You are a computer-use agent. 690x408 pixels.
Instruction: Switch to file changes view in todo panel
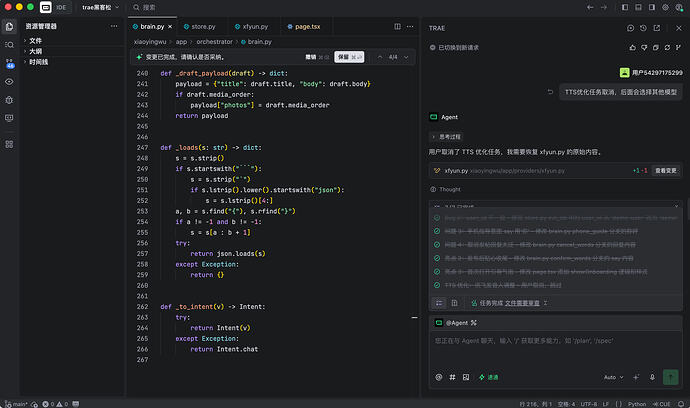(x=455, y=303)
